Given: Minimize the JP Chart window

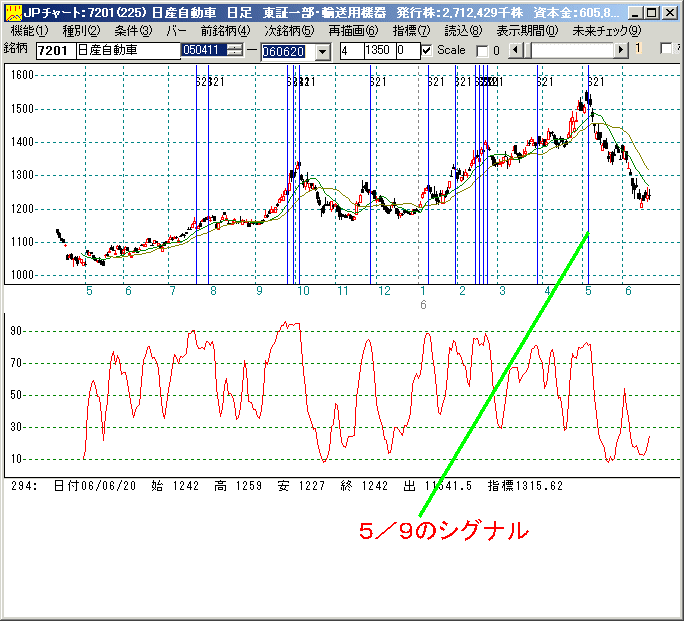Looking at the screenshot, I should (636, 13).
